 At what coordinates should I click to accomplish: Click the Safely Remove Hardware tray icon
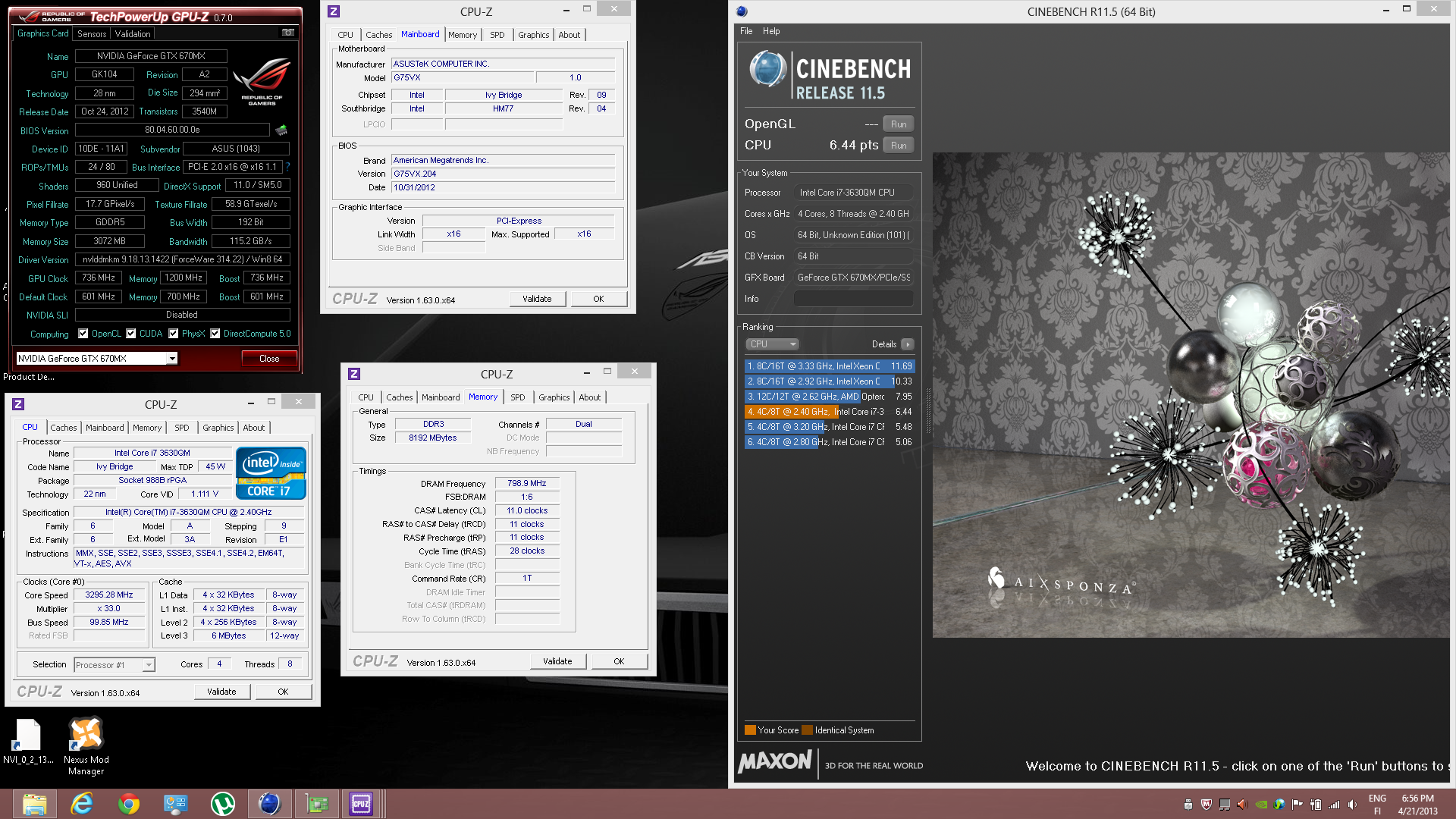tap(1188, 805)
